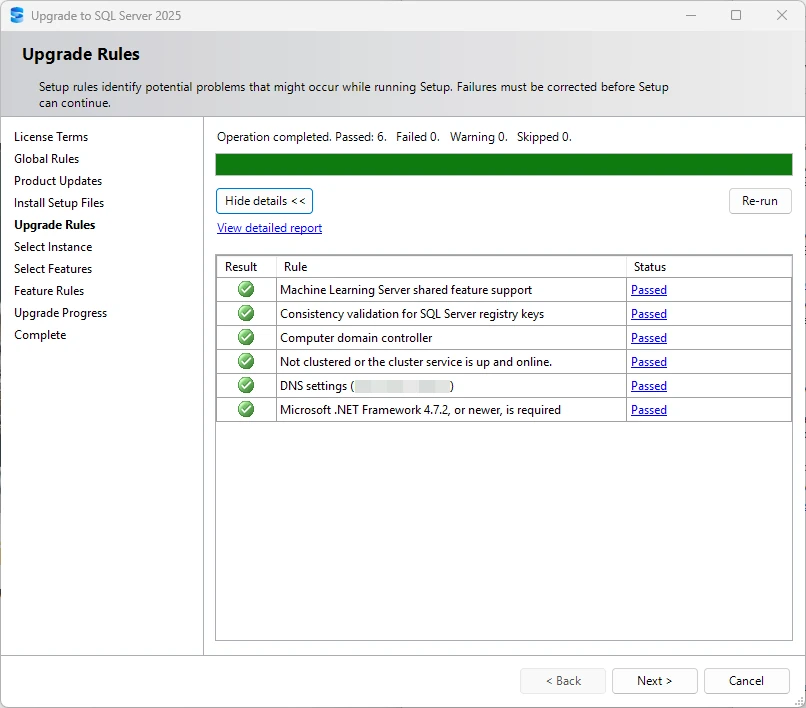Click the SQL Server logo in title bar

pos(17,15)
